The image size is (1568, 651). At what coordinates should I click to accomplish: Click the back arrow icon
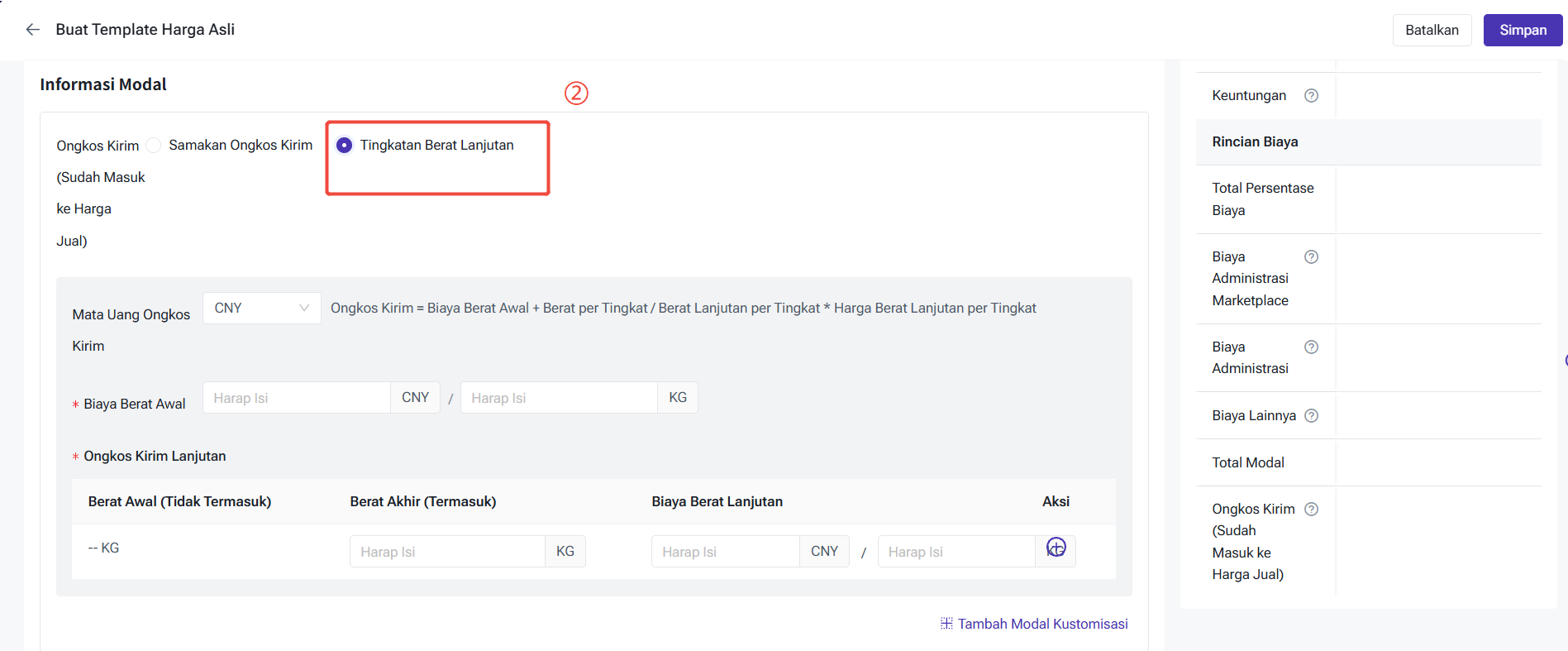coord(33,30)
